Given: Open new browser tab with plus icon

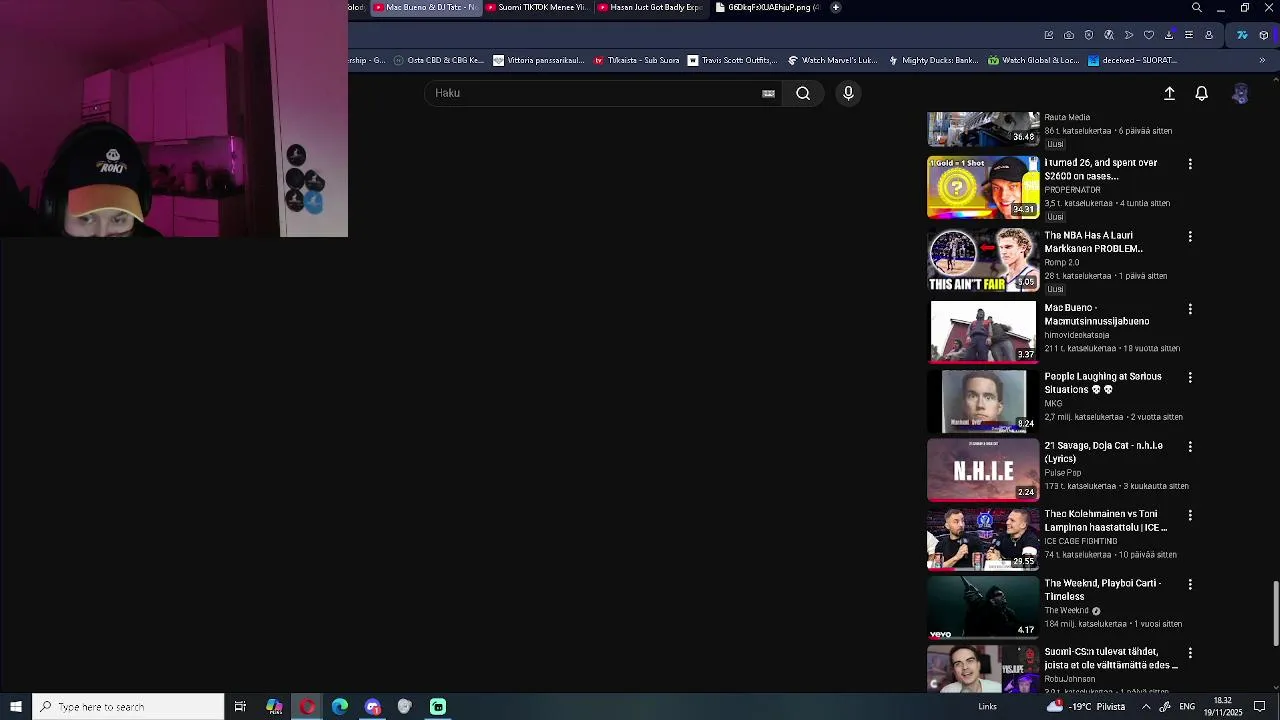Looking at the screenshot, I should click(x=836, y=7).
